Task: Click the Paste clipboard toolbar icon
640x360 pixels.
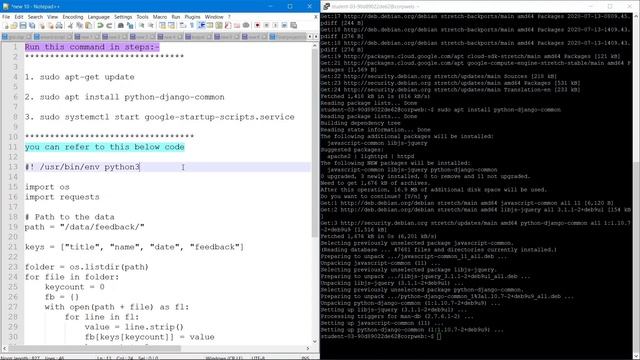Action: (88, 26)
